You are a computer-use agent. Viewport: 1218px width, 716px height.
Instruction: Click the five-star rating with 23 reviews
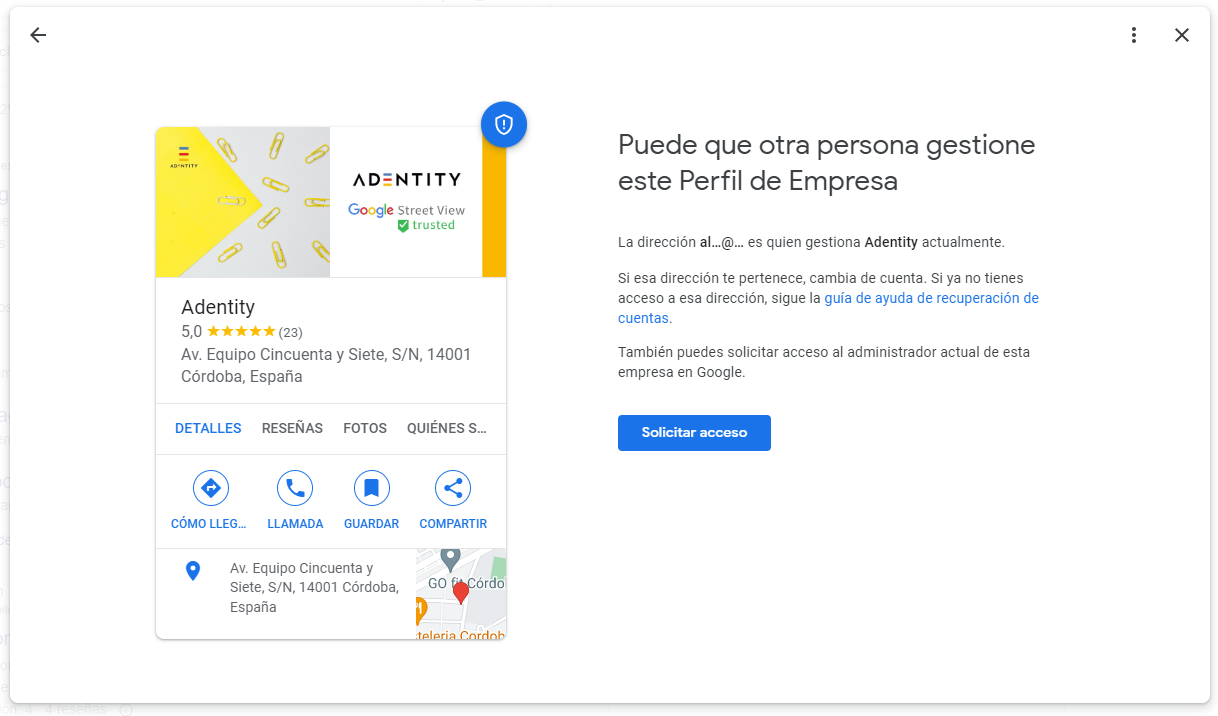tap(241, 332)
